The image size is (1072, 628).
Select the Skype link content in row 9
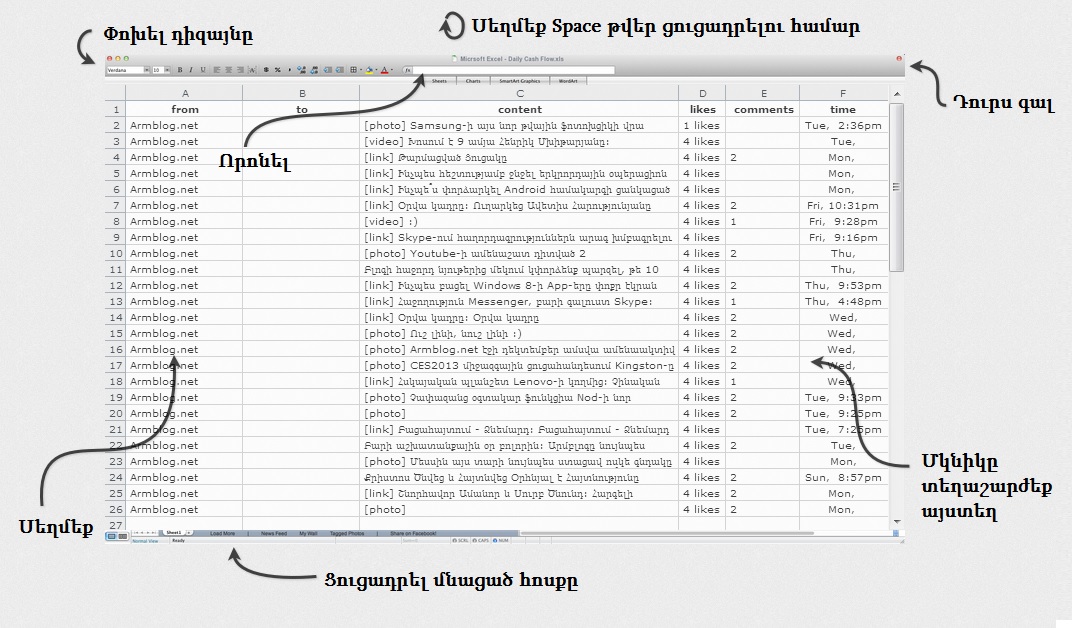520,238
